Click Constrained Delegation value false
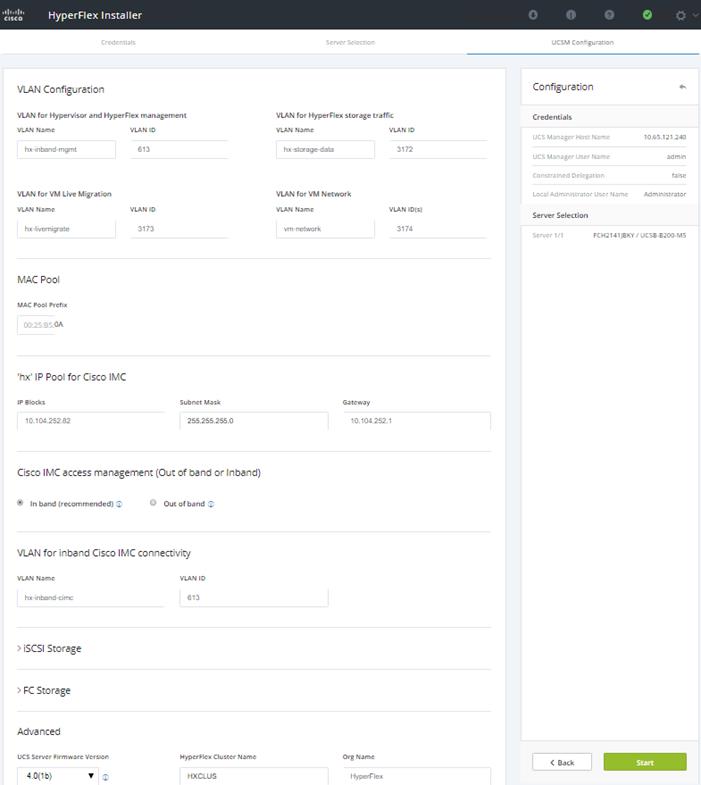This screenshot has width=701, height=785. (x=678, y=176)
